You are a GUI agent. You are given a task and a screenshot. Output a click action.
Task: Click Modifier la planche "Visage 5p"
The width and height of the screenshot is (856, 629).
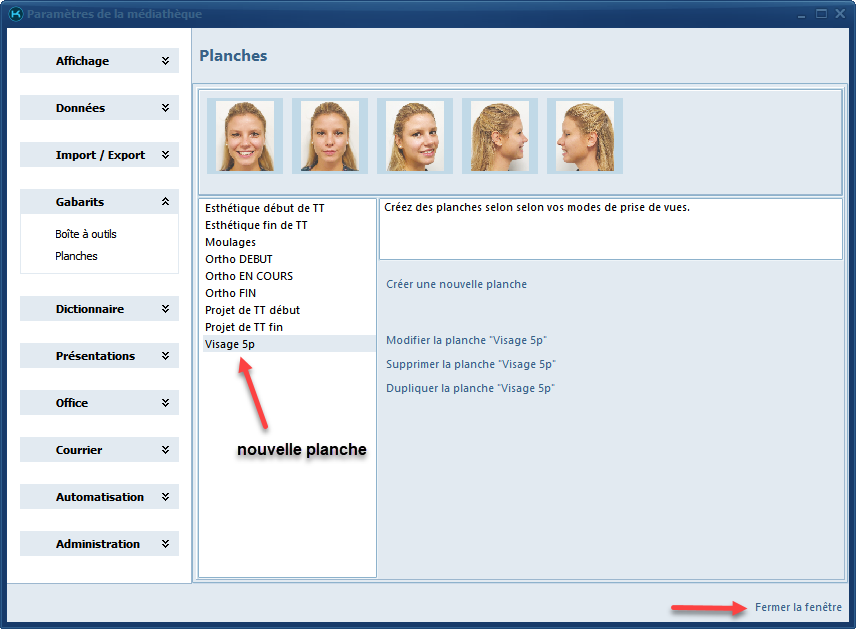[466, 341]
